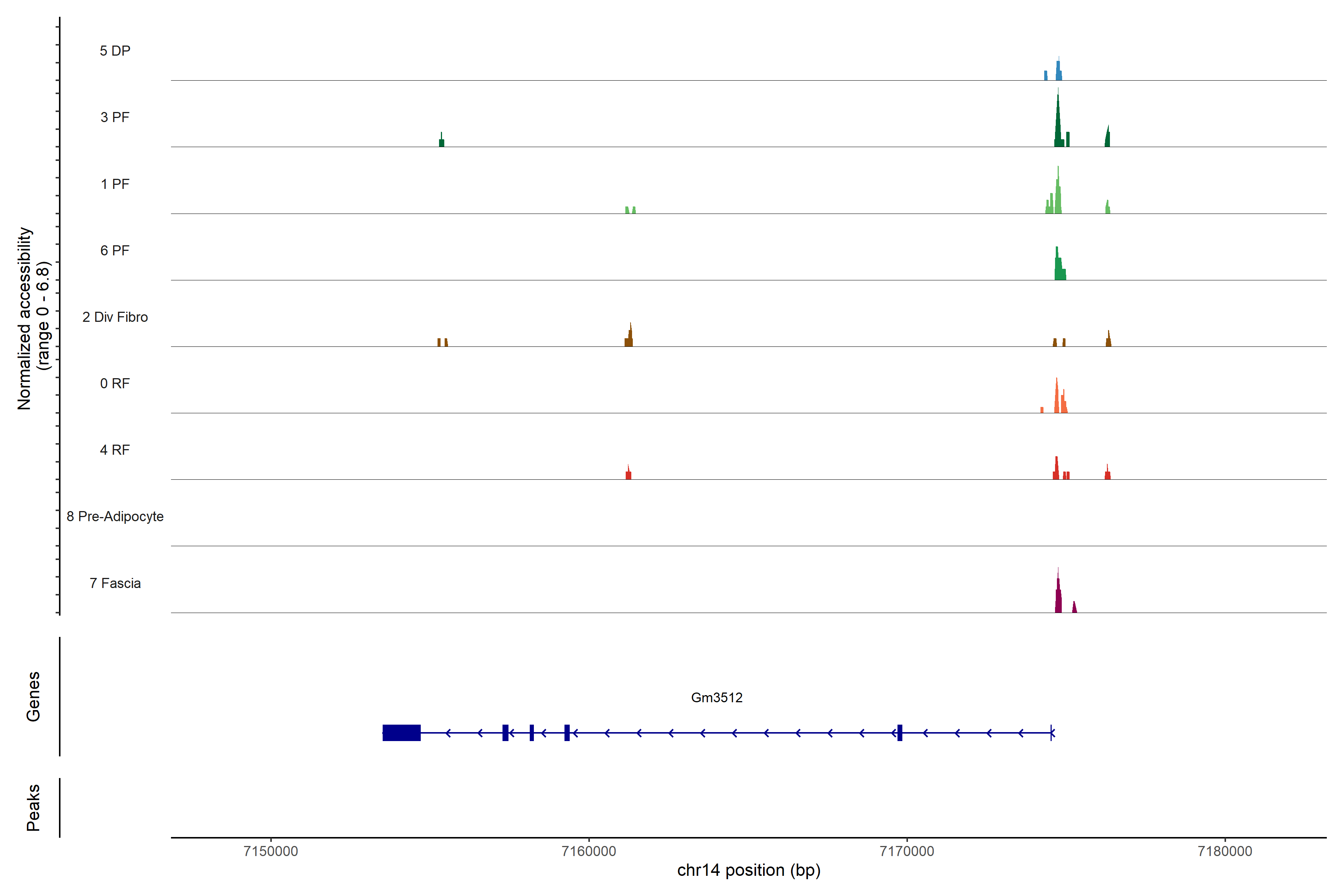Click the 7150000 axis tick label
This screenshot has width=1344, height=896.
click(x=270, y=851)
